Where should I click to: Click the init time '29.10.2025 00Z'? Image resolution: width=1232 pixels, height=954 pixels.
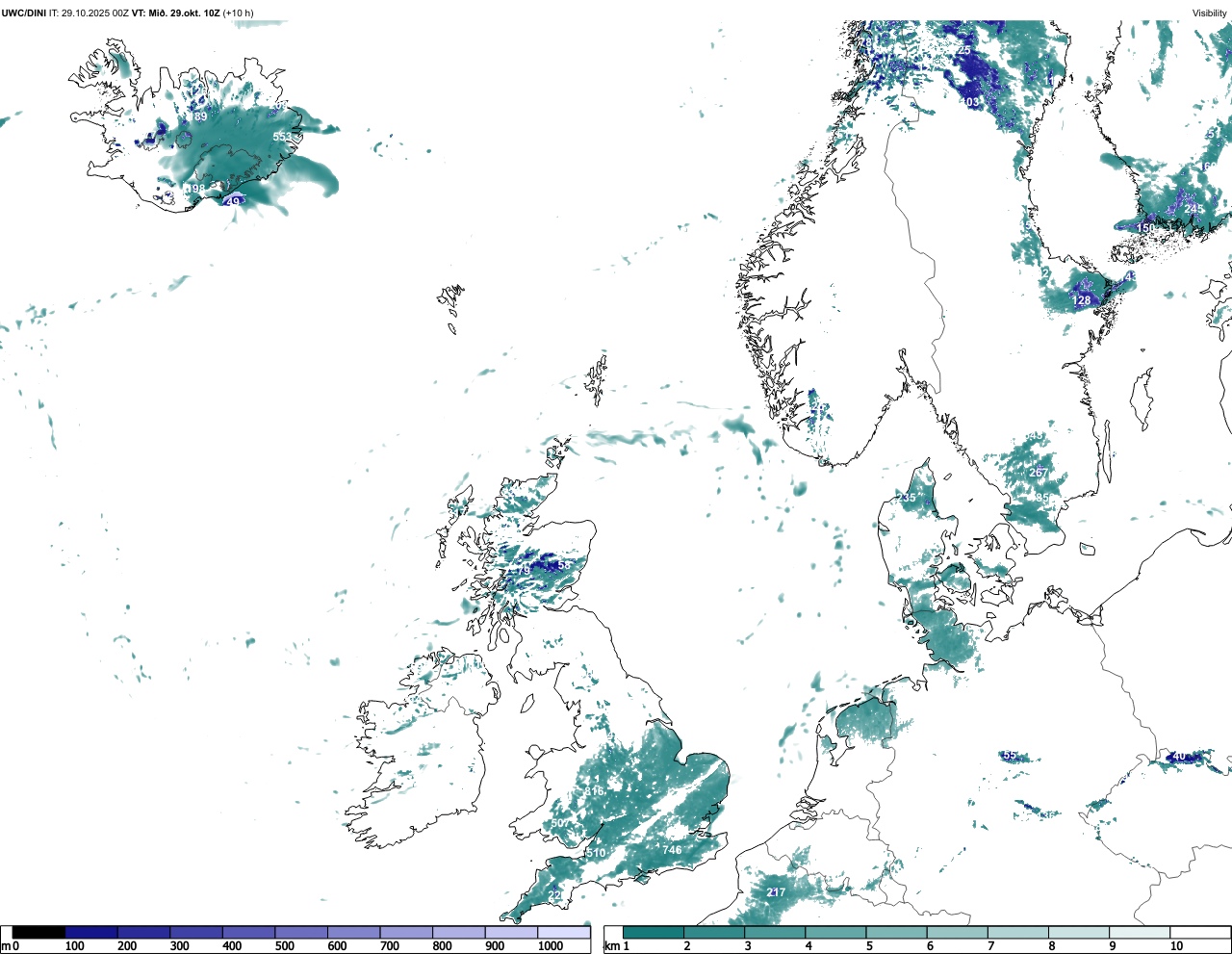[95, 13]
